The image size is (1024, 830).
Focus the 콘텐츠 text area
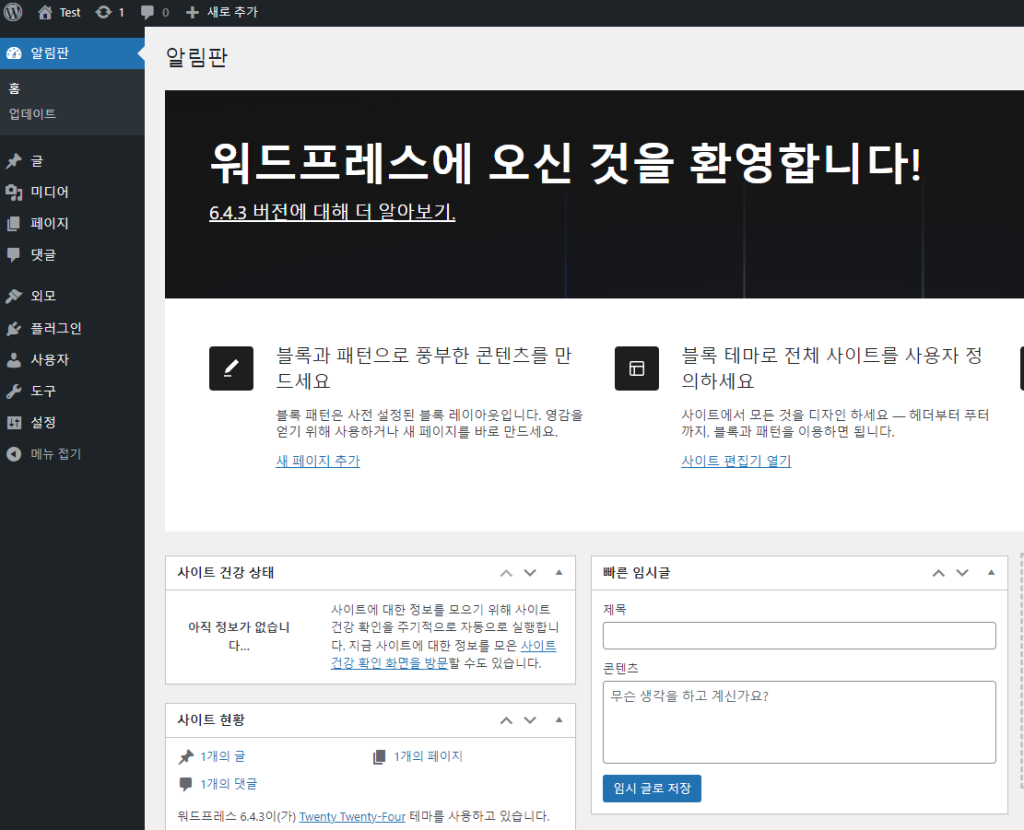(799, 722)
